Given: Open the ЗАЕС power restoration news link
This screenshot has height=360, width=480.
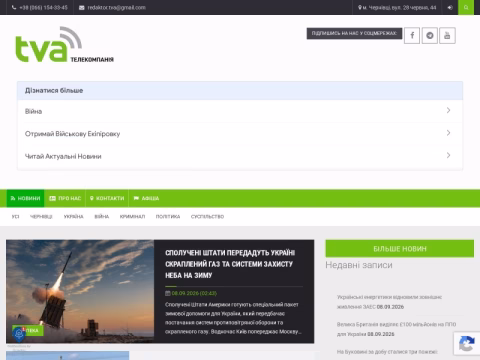Looking at the screenshot, I should 389,302.
